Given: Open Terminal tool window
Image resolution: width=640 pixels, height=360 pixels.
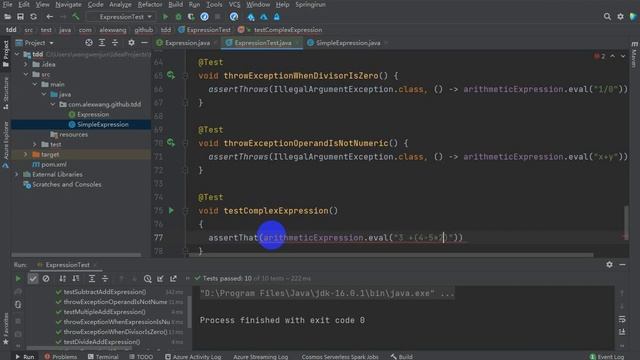Looking at the screenshot, I should 103,356.
